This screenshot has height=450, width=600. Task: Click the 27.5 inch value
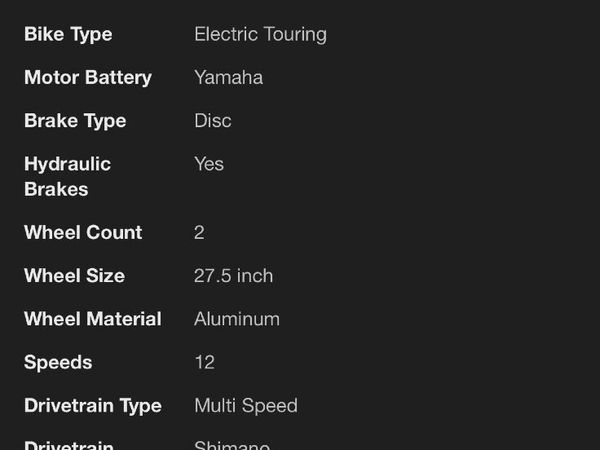pos(233,276)
